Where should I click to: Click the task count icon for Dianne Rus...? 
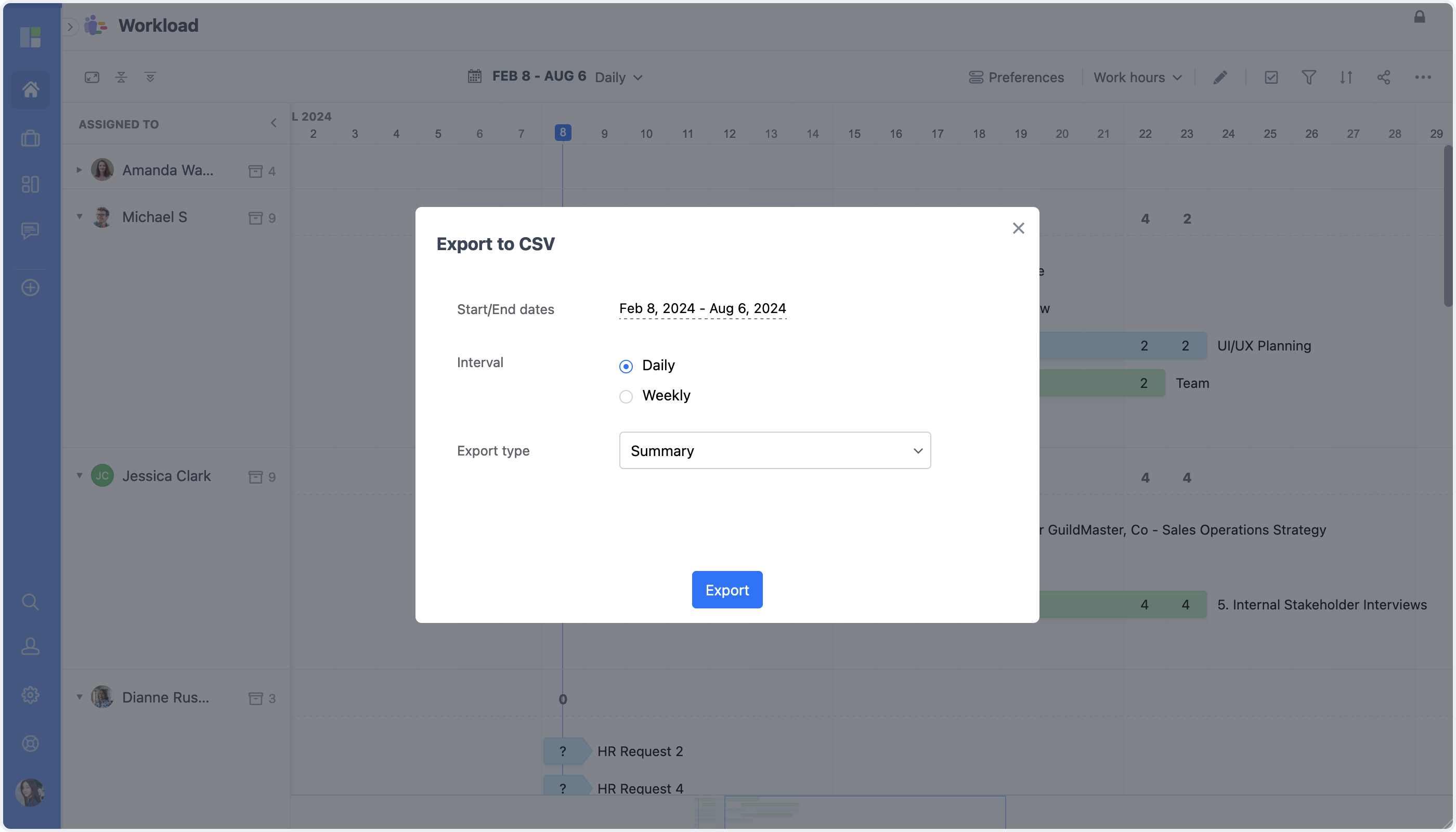pyautogui.click(x=255, y=699)
